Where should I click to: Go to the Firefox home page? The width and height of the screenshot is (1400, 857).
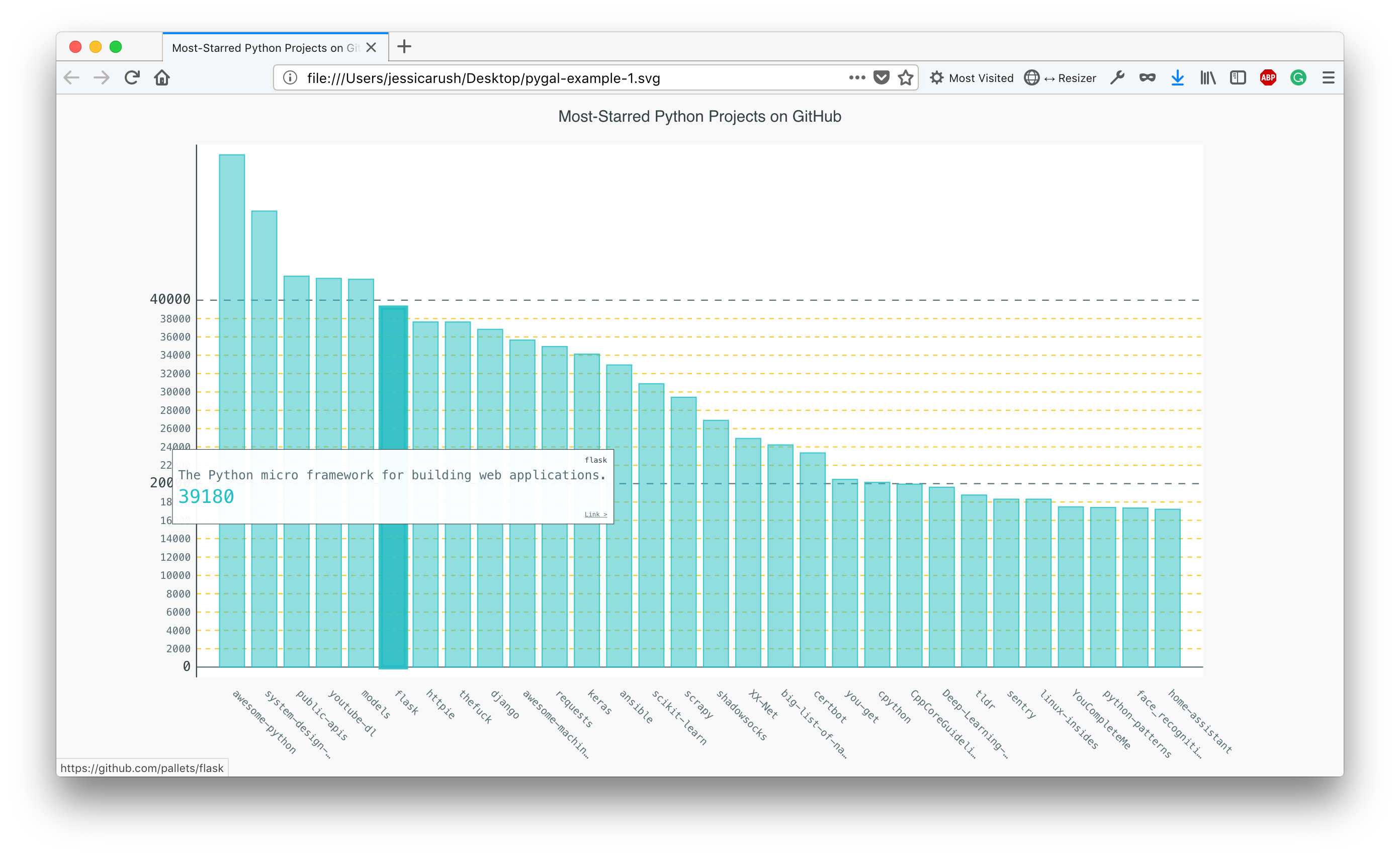[162, 78]
